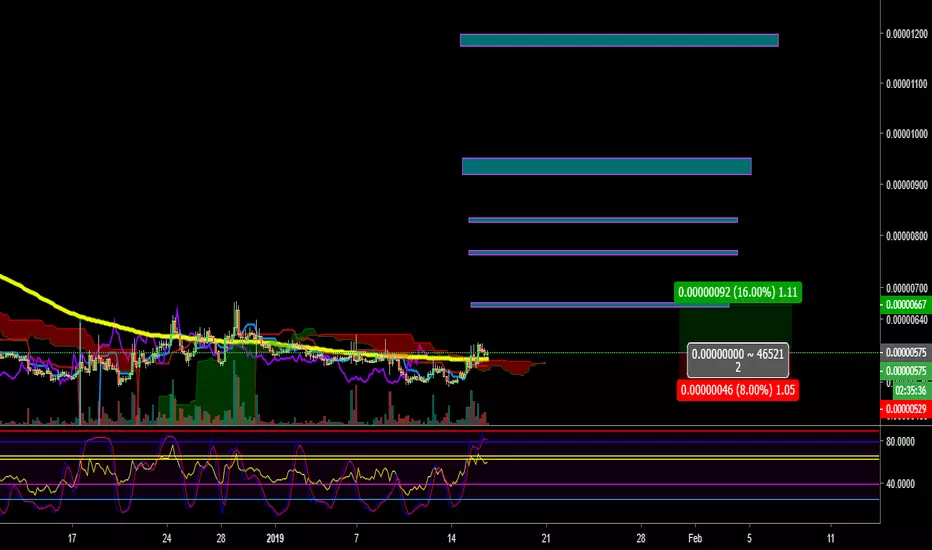This screenshot has width=932, height=550.
Task: Click the 0.00001100 price axis label
Action: (x=906, y=84)
